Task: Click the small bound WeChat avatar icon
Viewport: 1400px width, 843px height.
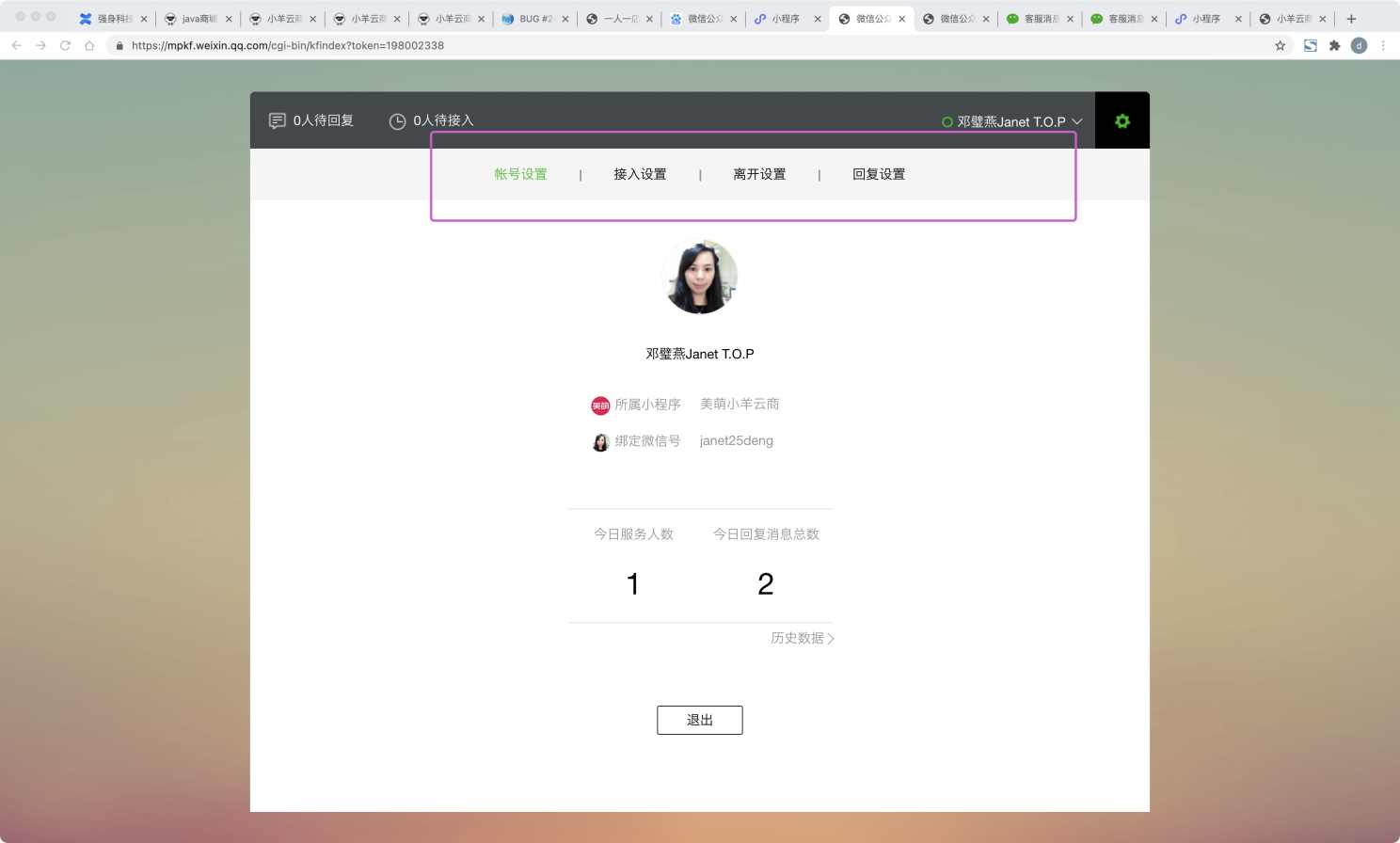Action: pos(600,442)
